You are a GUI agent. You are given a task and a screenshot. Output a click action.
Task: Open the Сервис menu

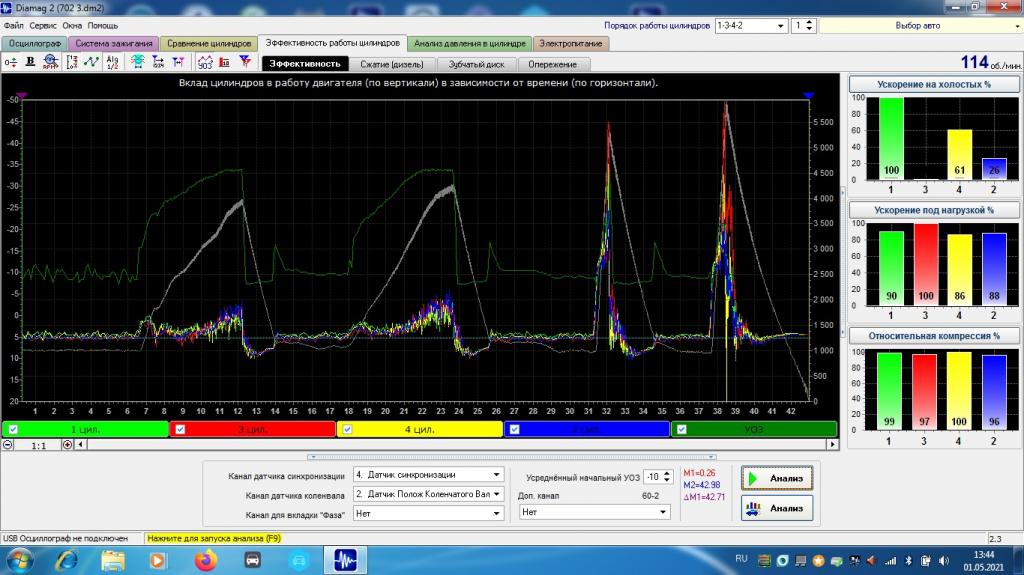click(x=43, y=25)
